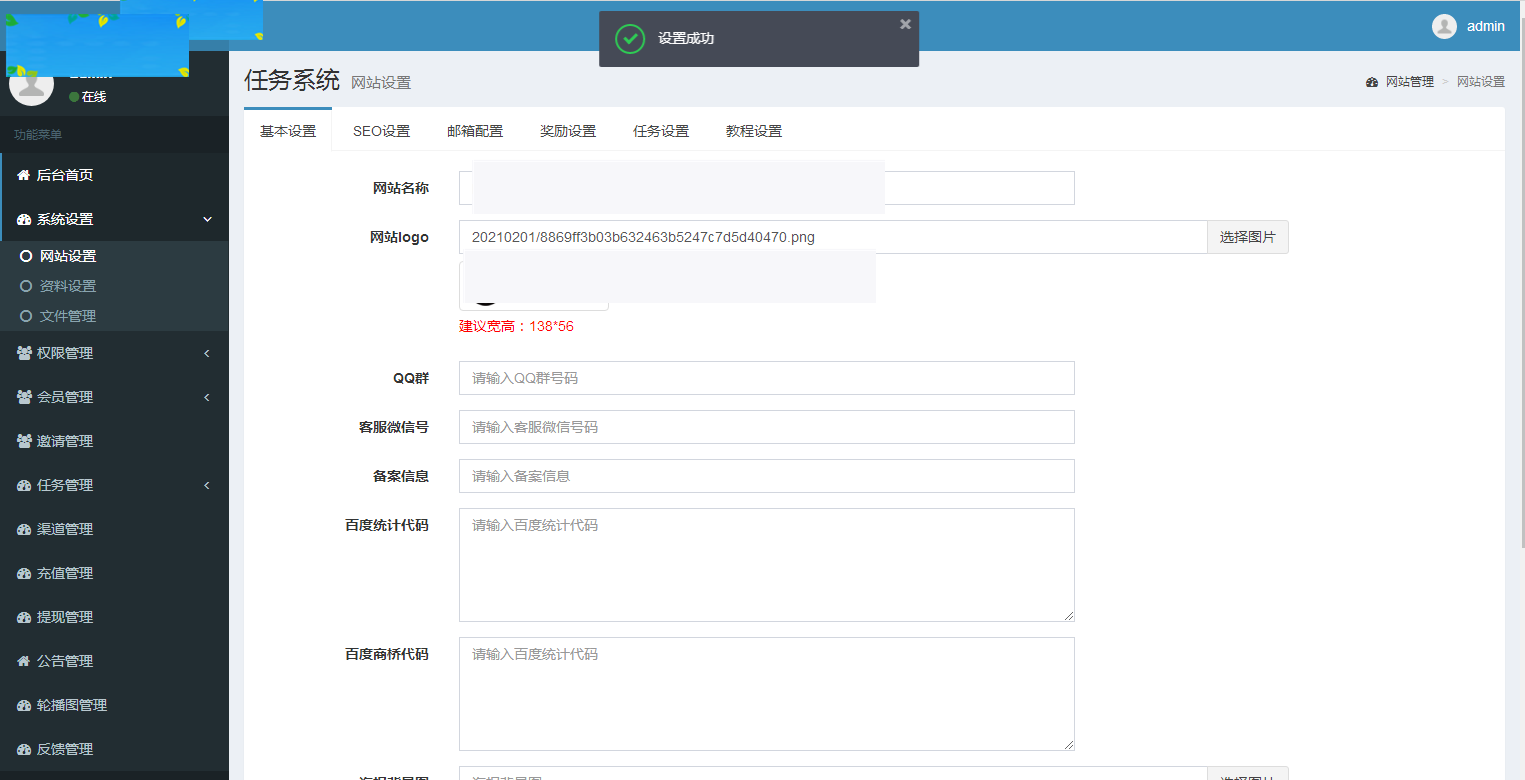
Task: Click the globe icon in the breadcrumb
Action: (x=1371, y=81)
